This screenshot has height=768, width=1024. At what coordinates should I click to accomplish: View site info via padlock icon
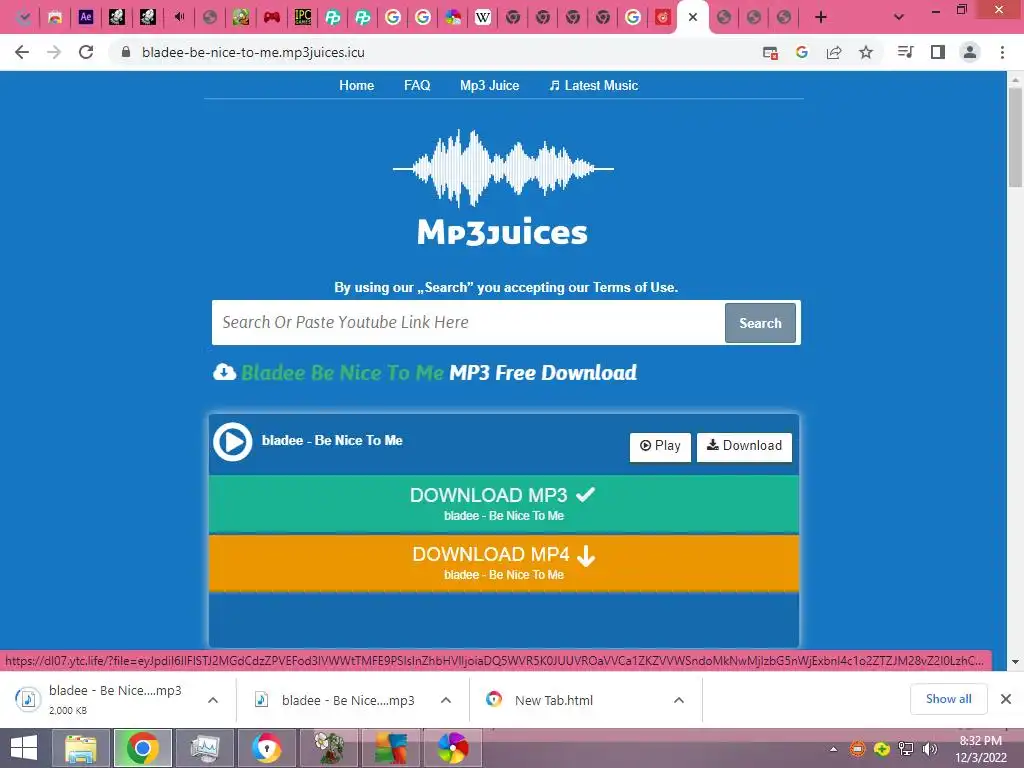click(126, 52)
